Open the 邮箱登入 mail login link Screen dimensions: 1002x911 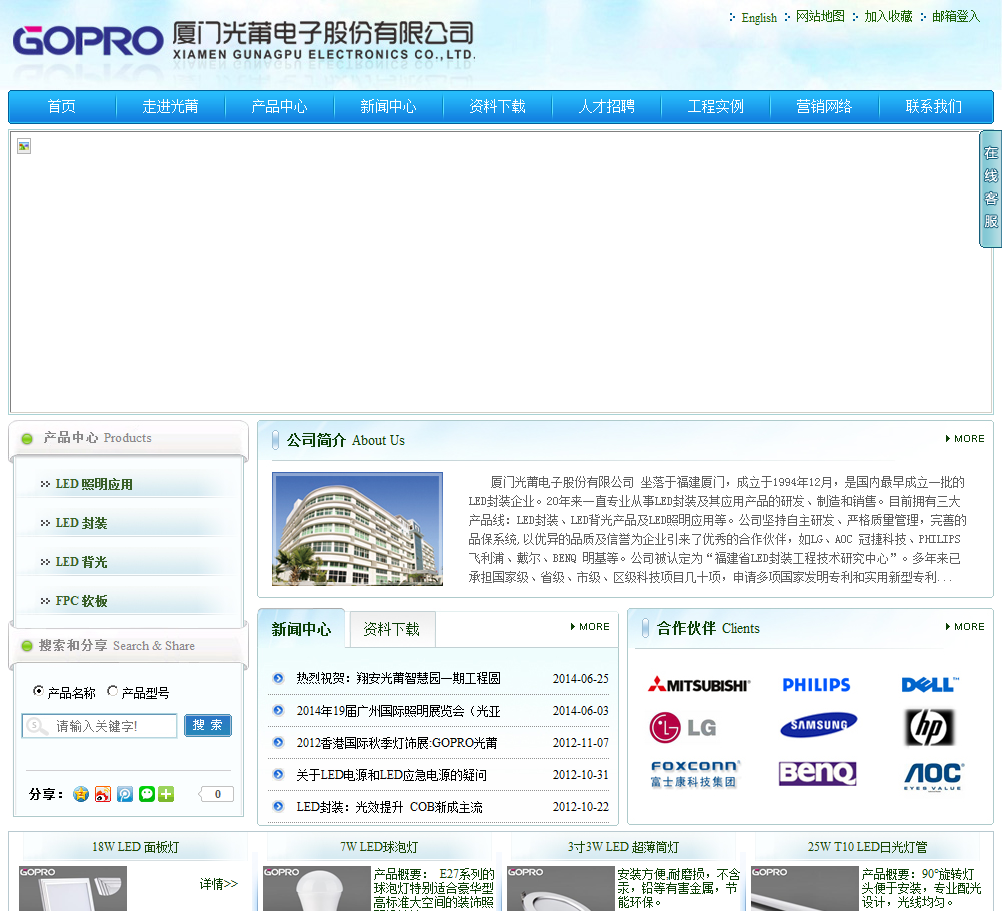[x=956, y=17]
